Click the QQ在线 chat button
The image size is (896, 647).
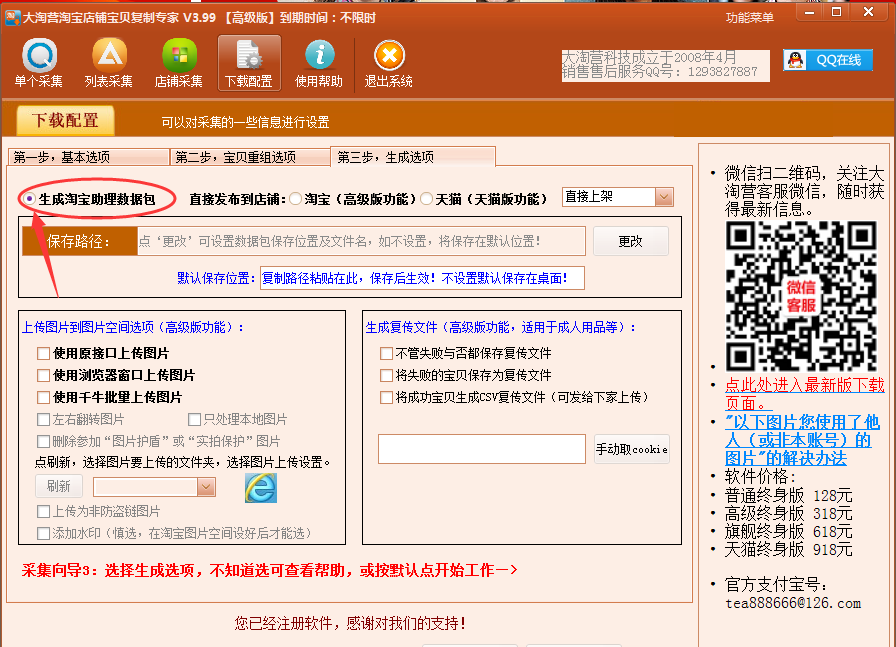(828, 60)
